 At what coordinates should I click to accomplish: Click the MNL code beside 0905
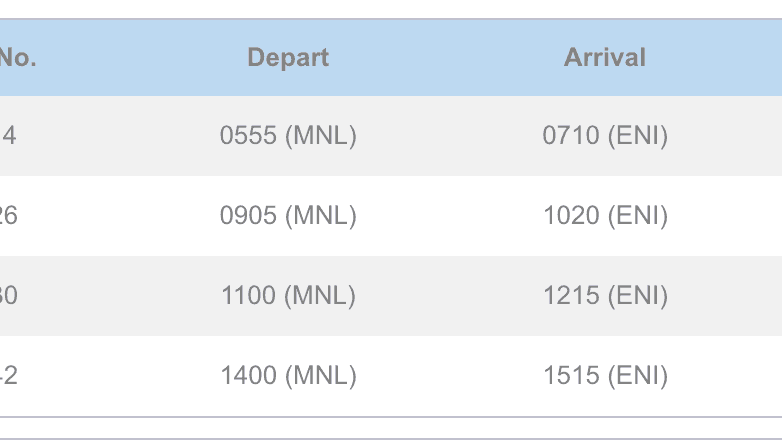pyautogui.click(x=320, y=216)
